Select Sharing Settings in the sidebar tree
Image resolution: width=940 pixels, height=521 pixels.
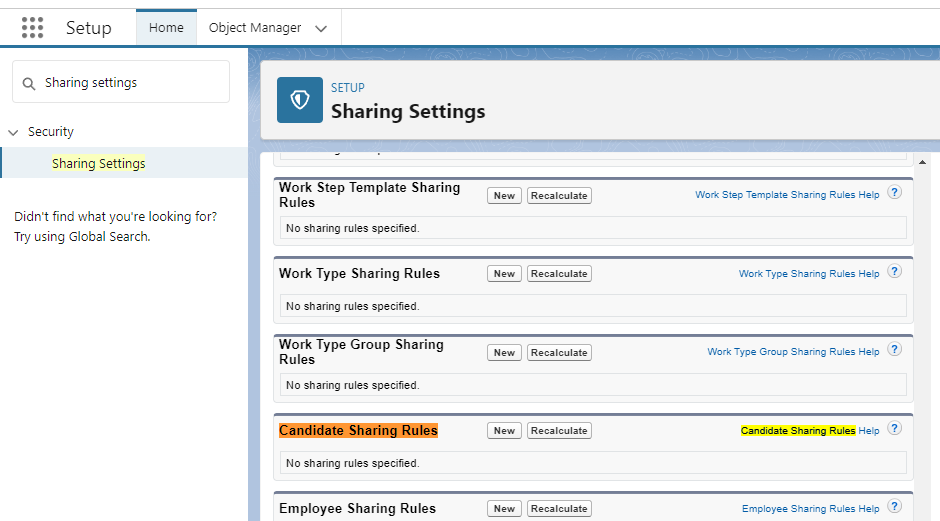98,163
